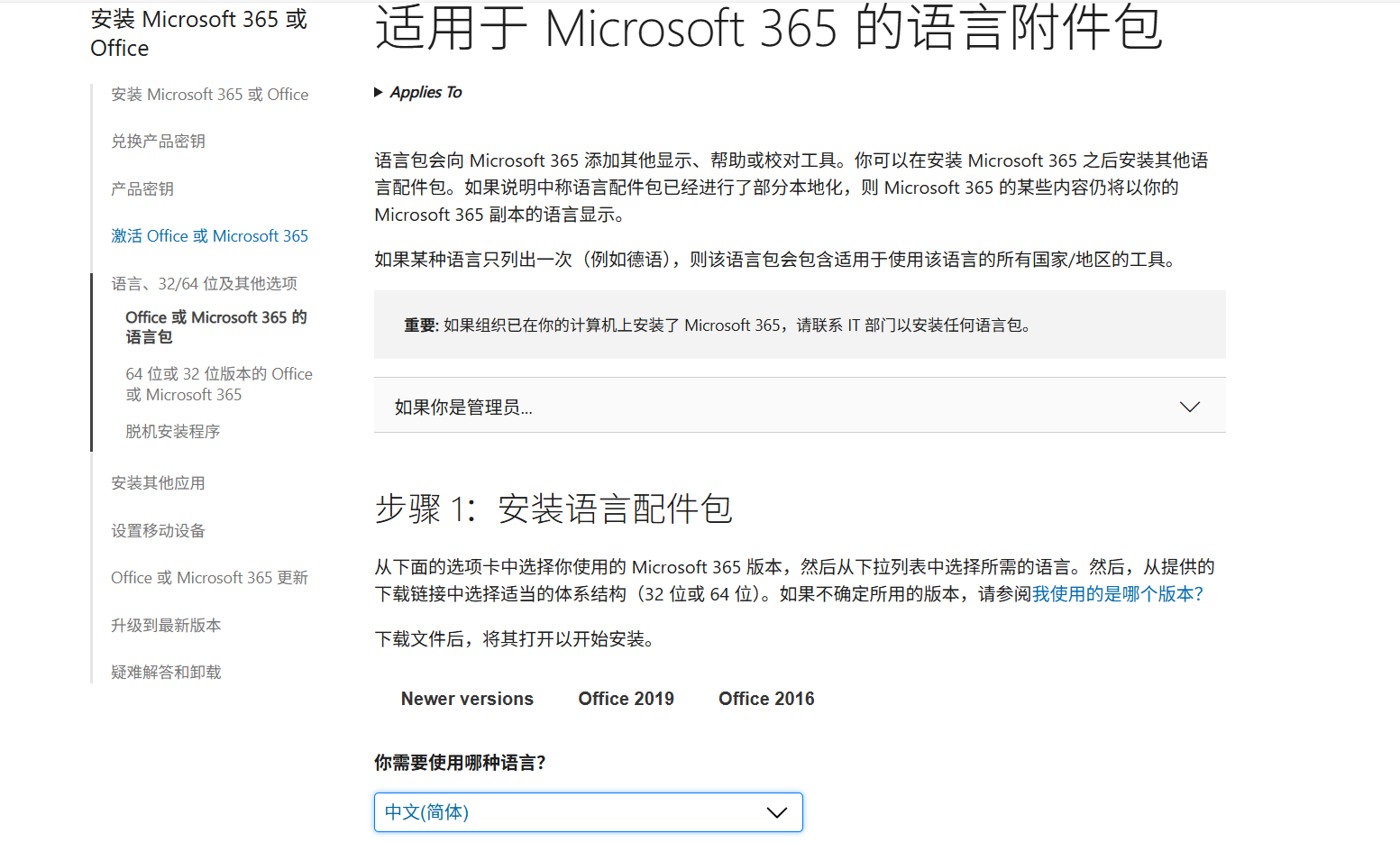Open the 脱机安装程序 sidebar item

tap(172, 432)
